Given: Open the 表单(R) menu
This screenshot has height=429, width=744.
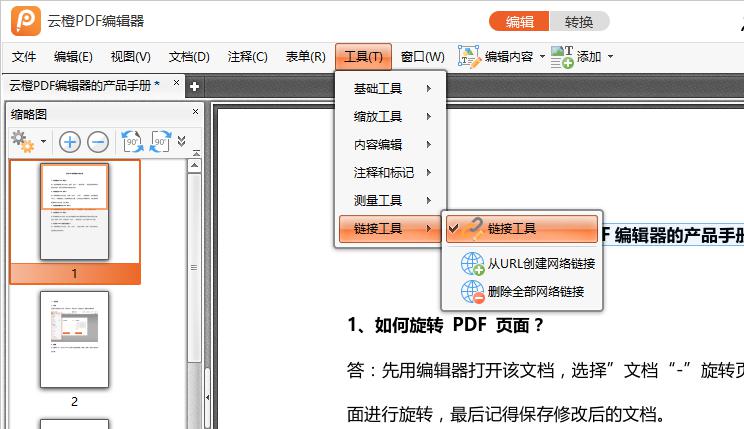Looking at the screenshot, I should pyautogui.click(x=306, y=57).
